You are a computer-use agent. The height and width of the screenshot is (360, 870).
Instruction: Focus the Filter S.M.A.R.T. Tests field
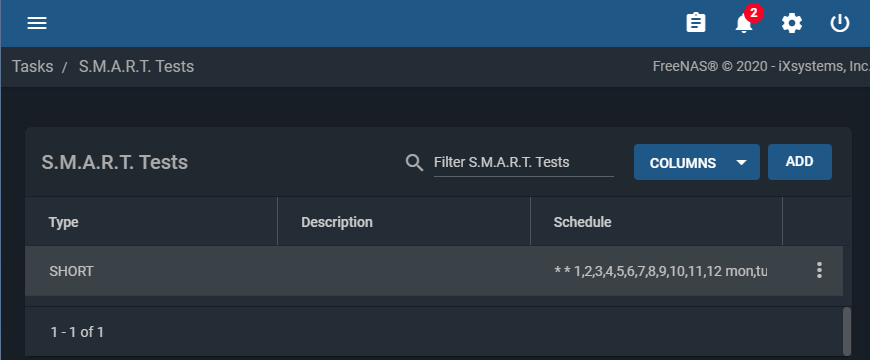click(x=523, y=163)
